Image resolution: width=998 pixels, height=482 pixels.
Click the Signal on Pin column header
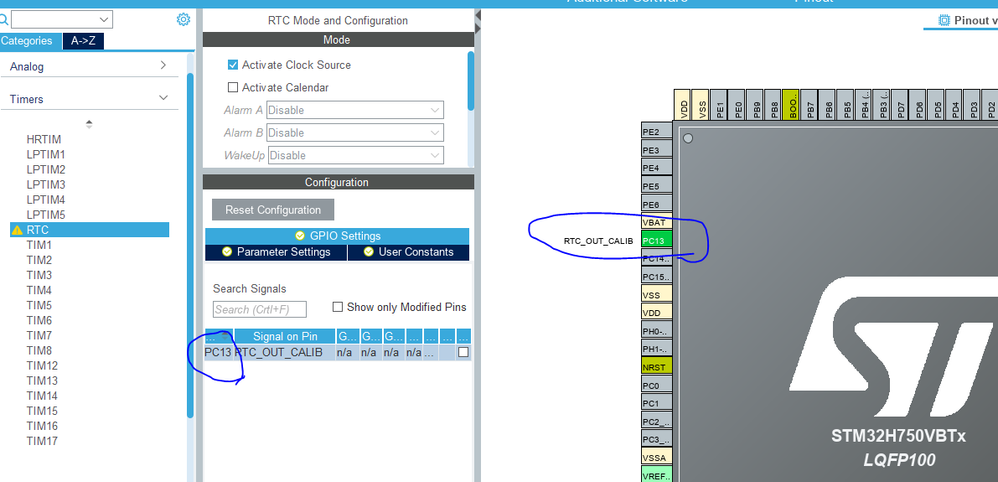pyautogui.click(x=285, y=336)
